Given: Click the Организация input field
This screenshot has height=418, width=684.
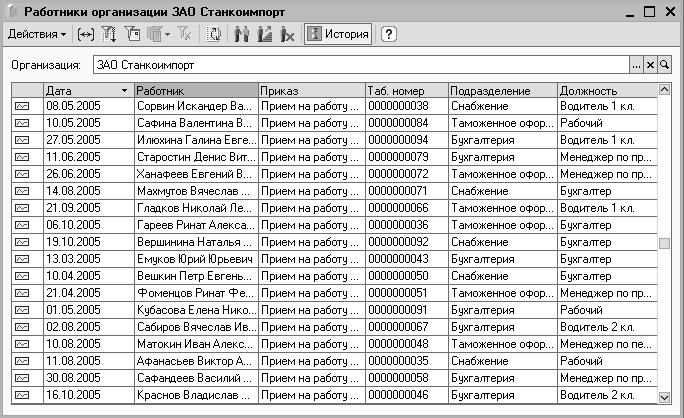Looking at the screenshot, I should tap(361, 65).
